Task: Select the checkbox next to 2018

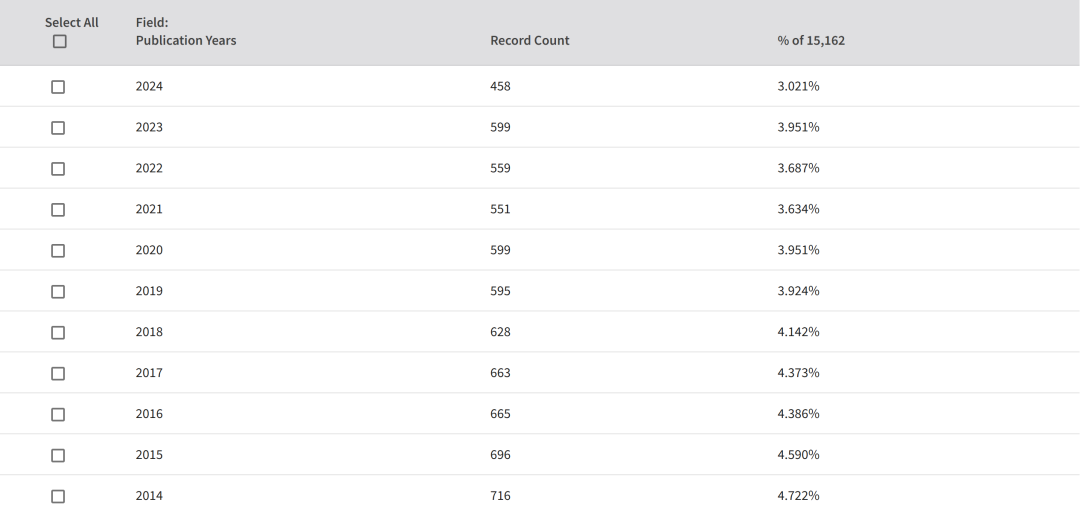Action: click(58, 333)
